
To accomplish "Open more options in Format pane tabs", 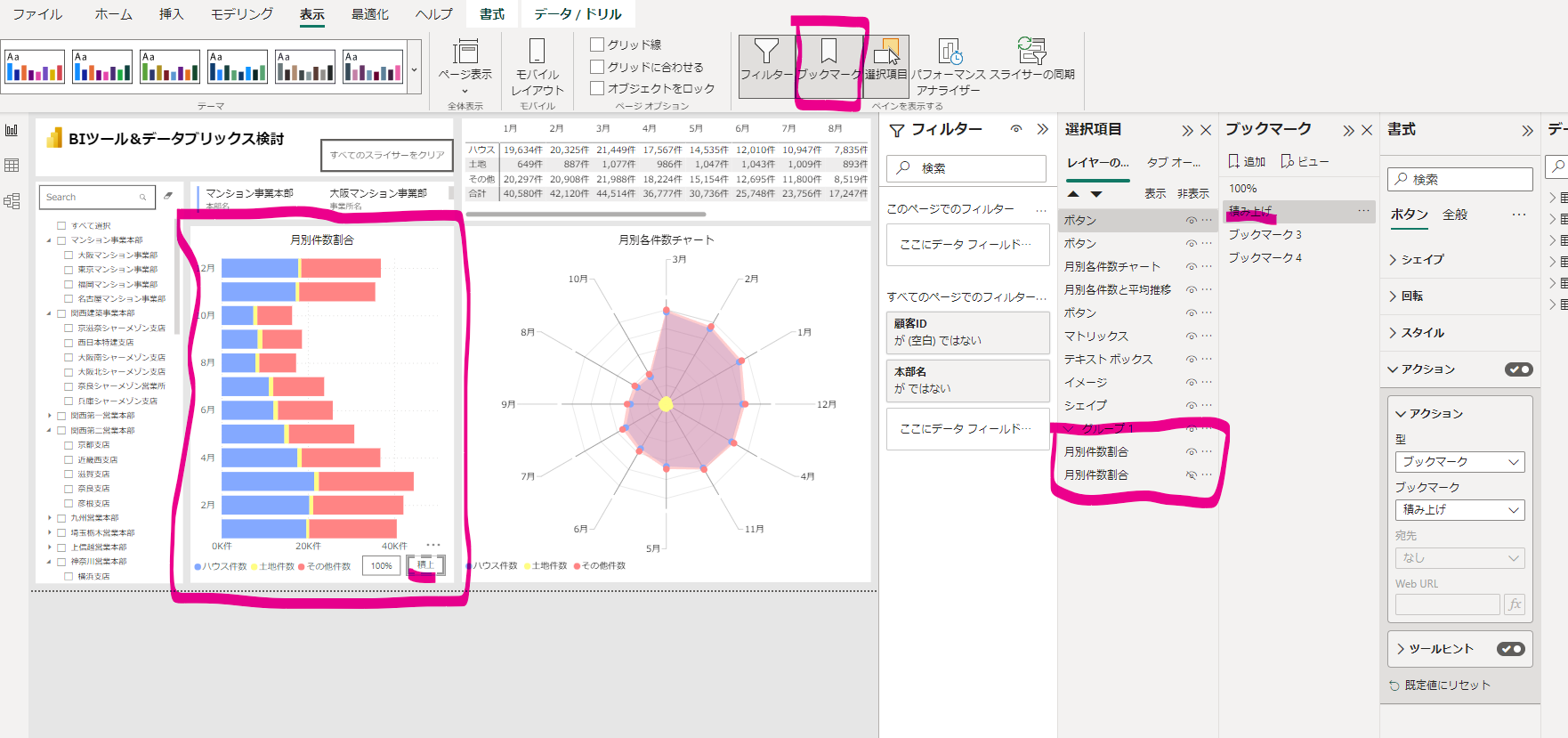I will click(1519, 215).
